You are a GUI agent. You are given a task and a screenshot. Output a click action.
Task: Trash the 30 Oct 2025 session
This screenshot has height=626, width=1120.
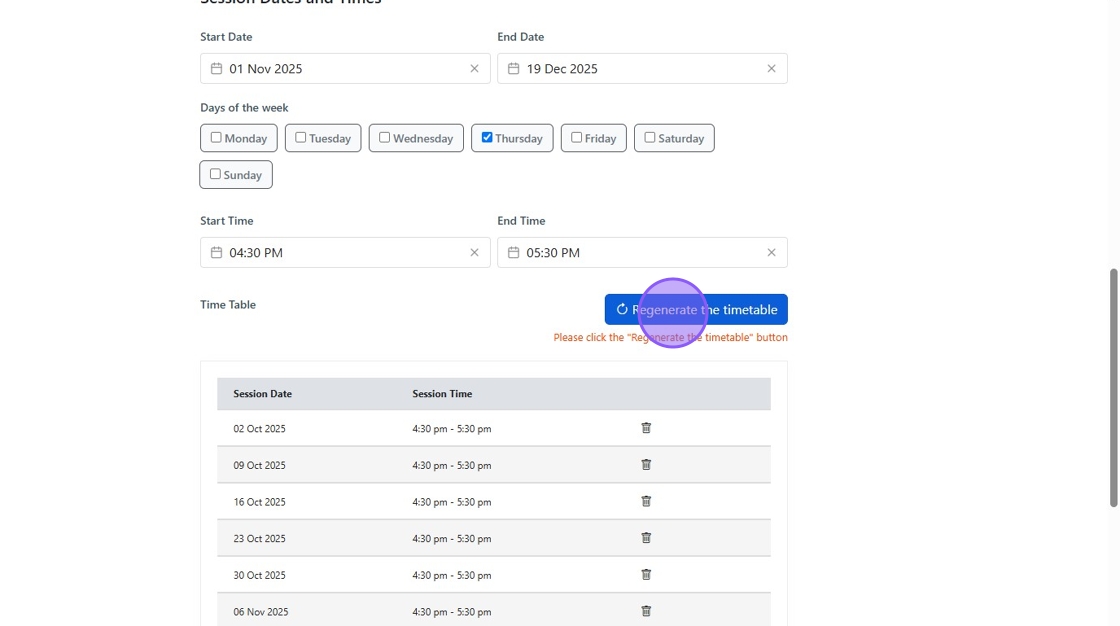(x=646, y=575)
